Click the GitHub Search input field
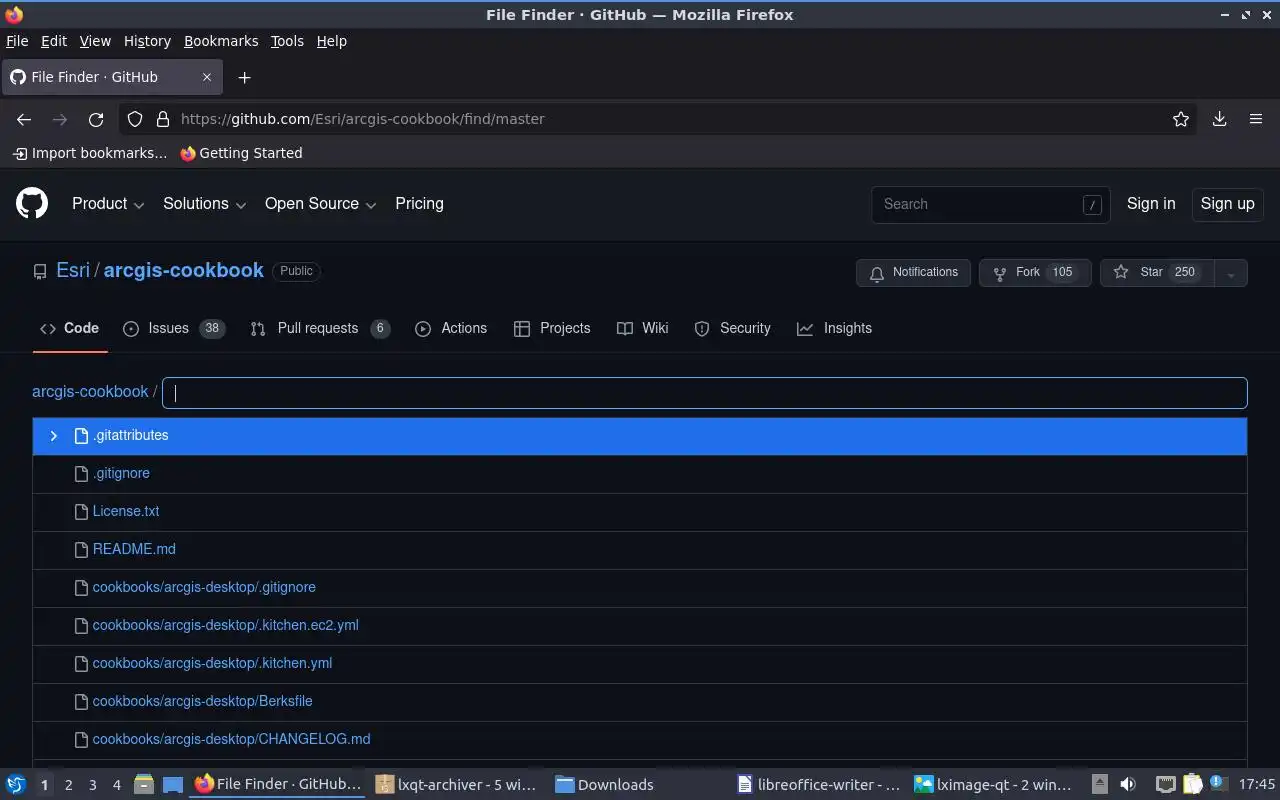 (990, 204)
